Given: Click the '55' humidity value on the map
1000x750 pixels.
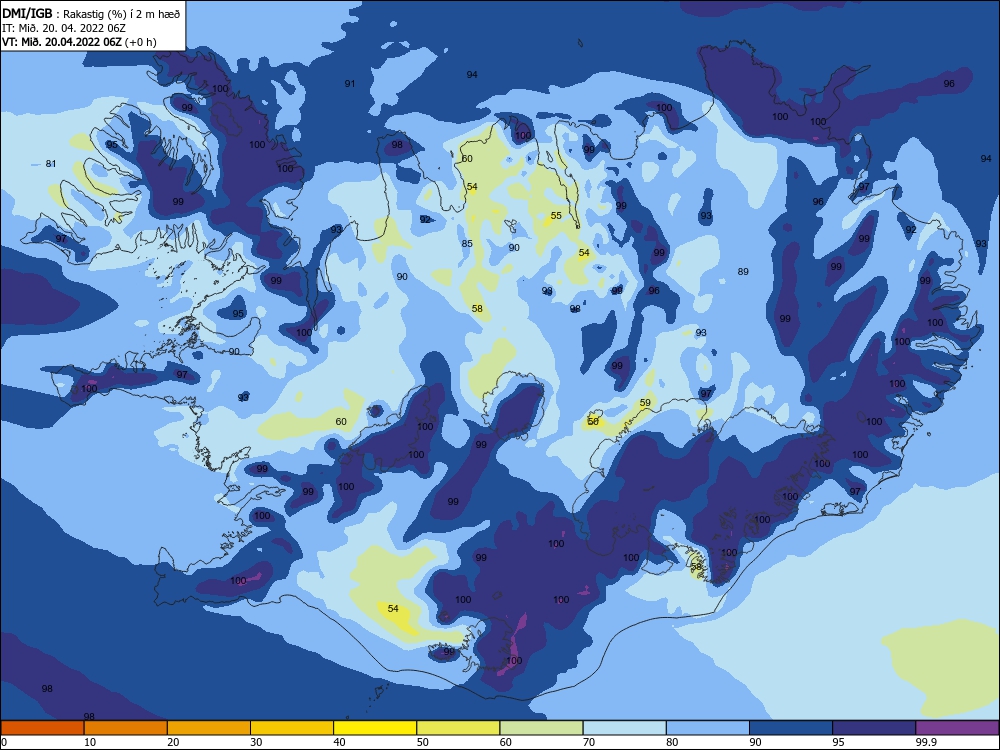Looking at the screenshot, I should 556,216.
